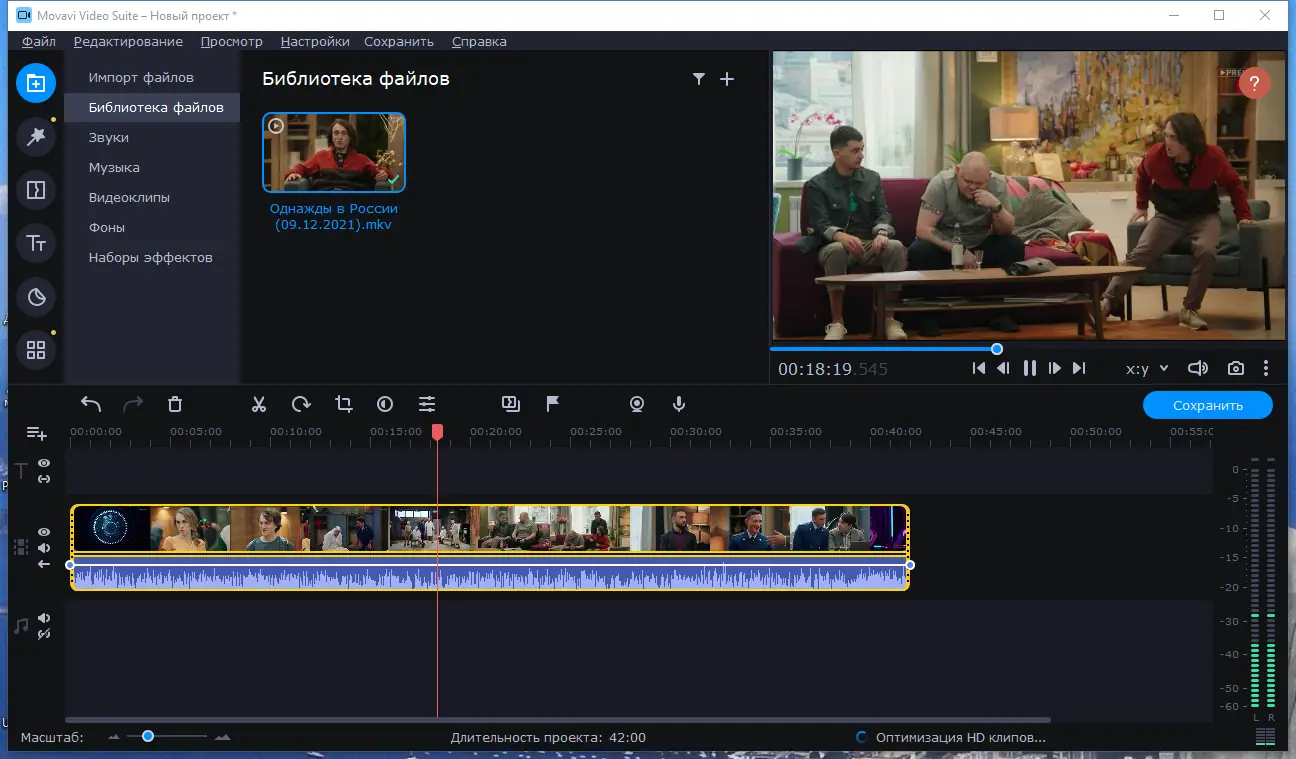Click the color adjustment icon
Viewport: 1296px width, 759px height.
pos(385,404)
